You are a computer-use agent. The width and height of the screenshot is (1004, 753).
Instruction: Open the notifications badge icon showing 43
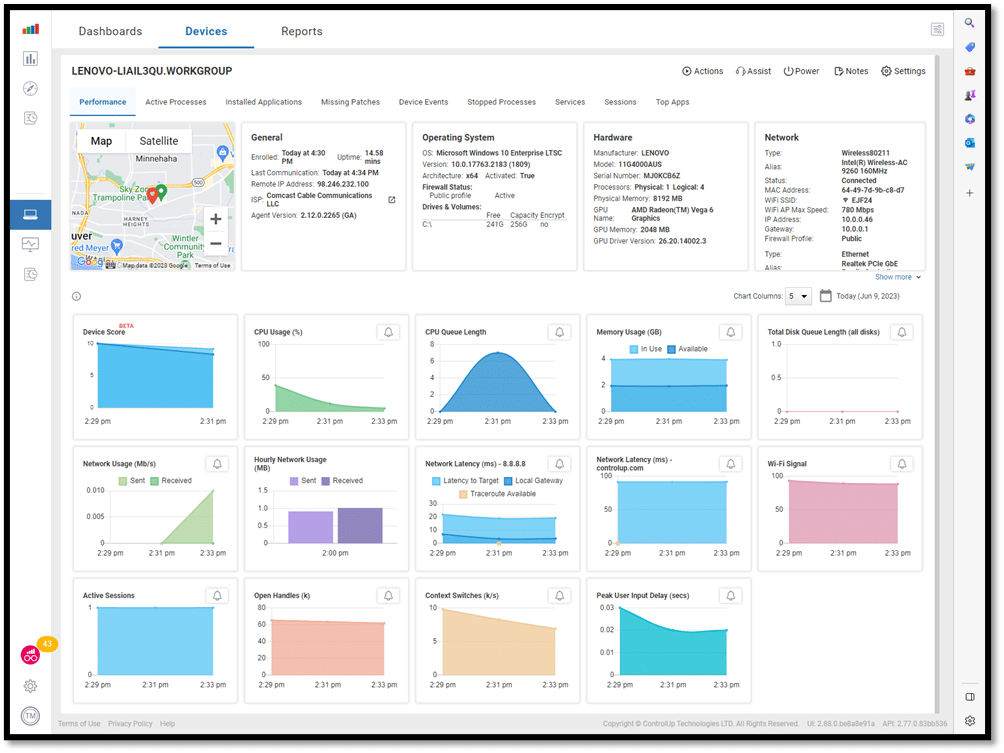pyautogui.click(x=47, y=644)
